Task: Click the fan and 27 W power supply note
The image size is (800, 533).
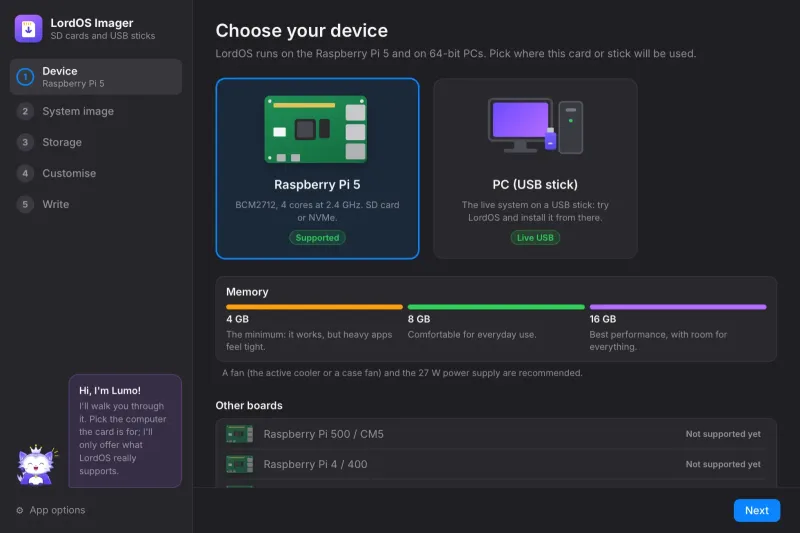Action: 402,373
